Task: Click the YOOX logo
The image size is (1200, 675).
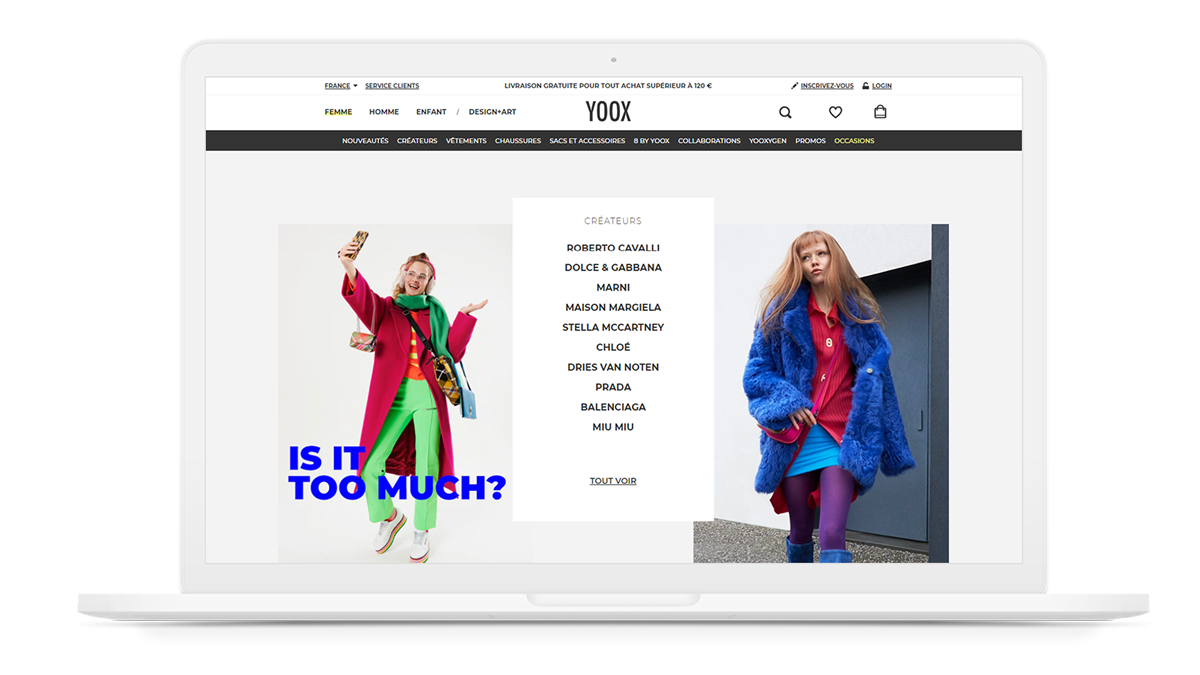Action: (x=608, y=111)
